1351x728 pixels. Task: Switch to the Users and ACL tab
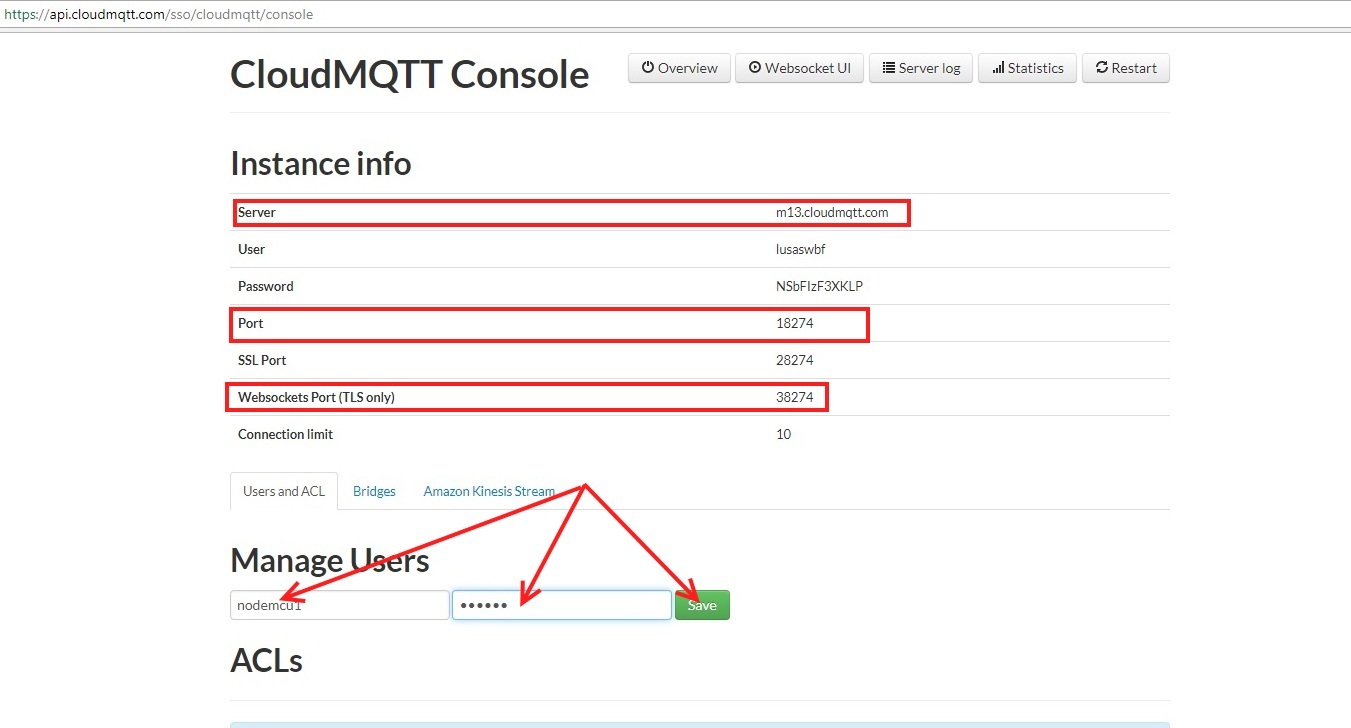pyautogui.click(x=284, y=491)
